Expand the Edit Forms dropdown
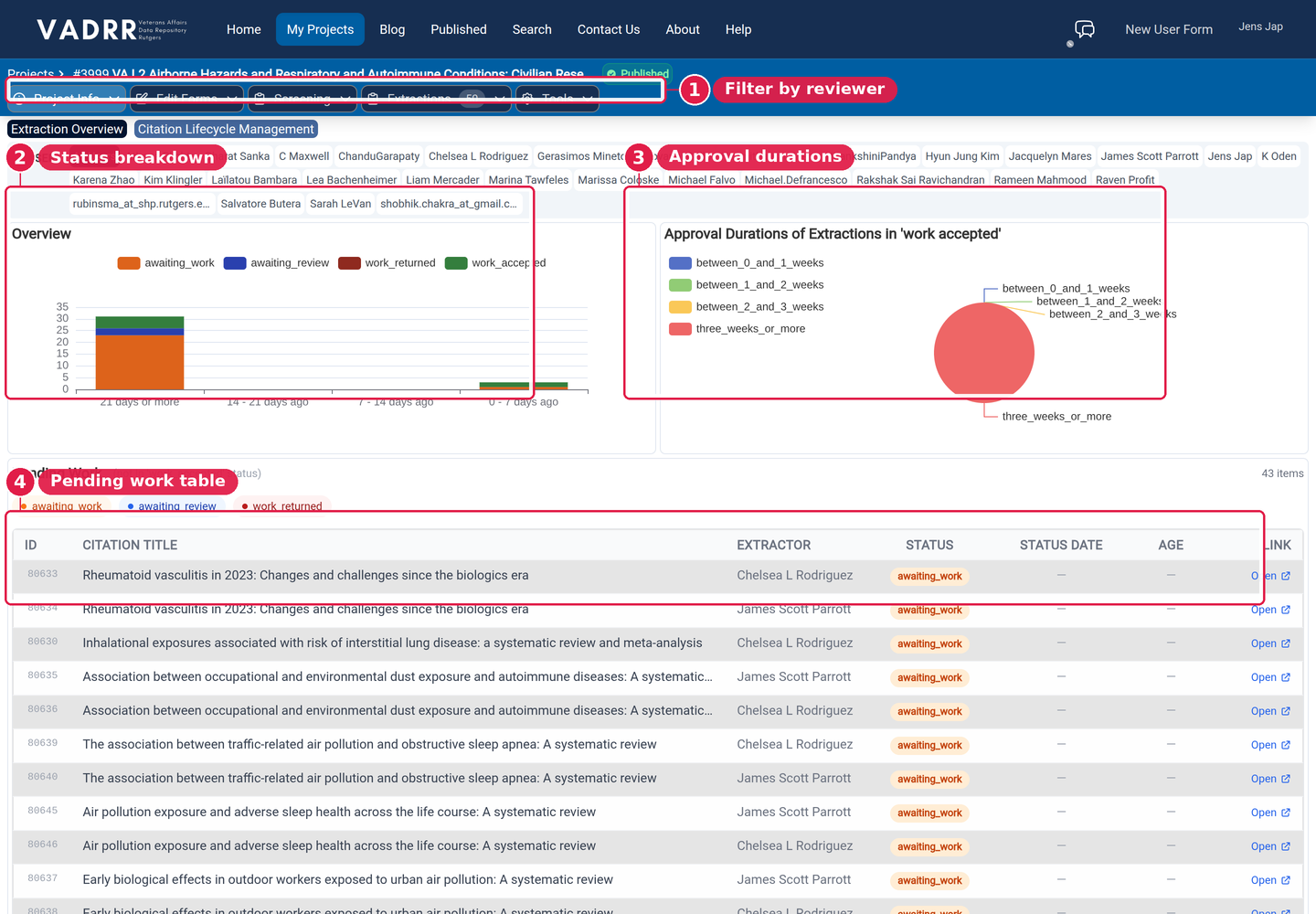Image resolution: width=1316 pixels, height=914 pixels. pyautogui.click(x=187, y=98)
